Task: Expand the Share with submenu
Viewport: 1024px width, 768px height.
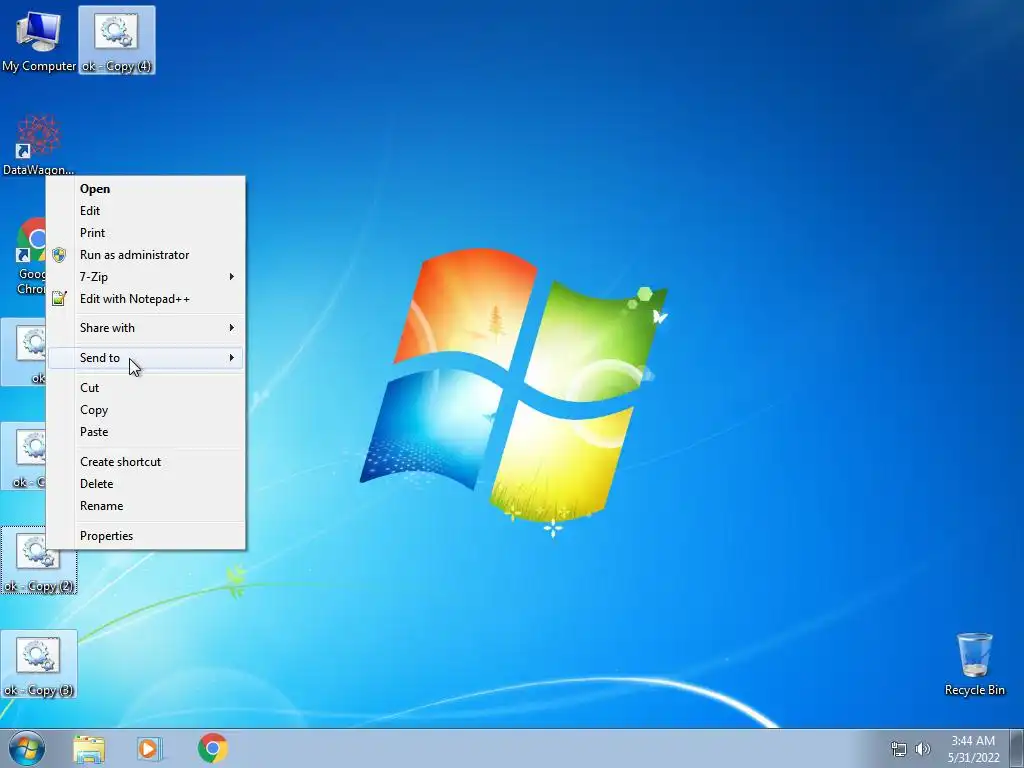Action: pyautogui.click(x=146, y=328)
